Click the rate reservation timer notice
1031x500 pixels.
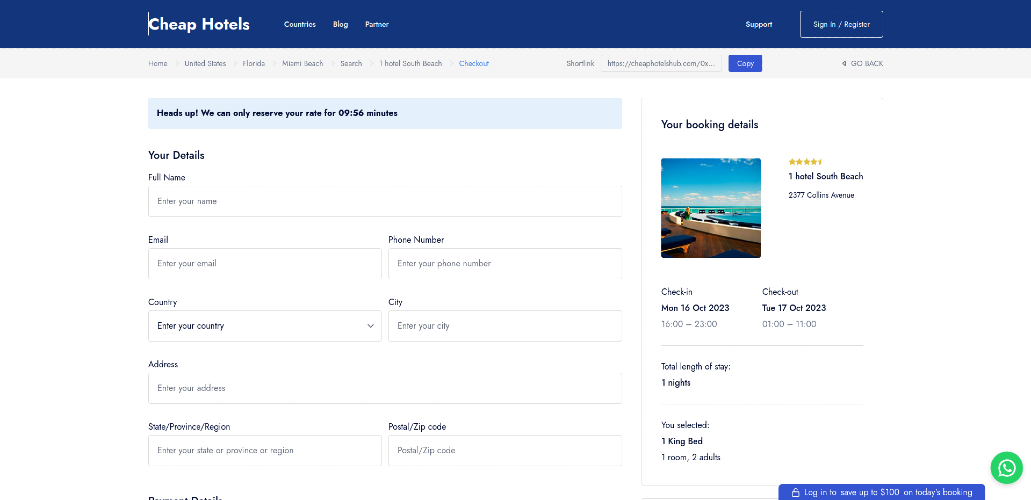[385, 113]
